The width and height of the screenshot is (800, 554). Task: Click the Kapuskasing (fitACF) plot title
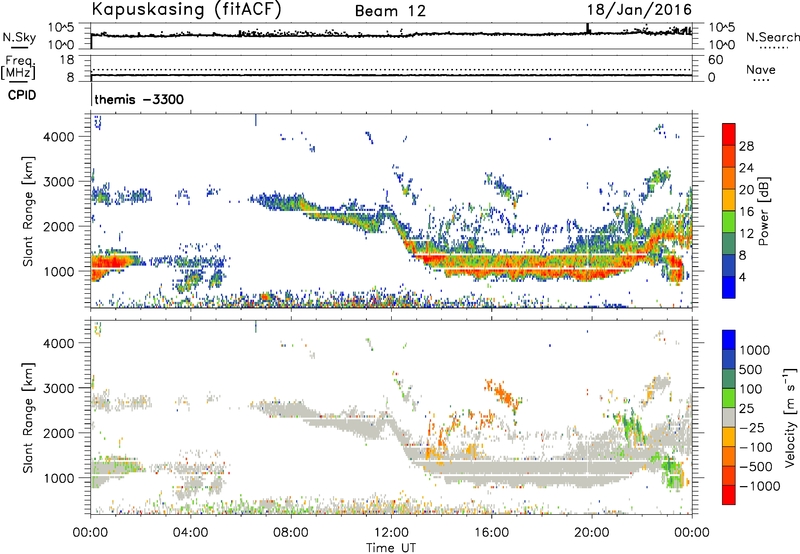point(186,10)
